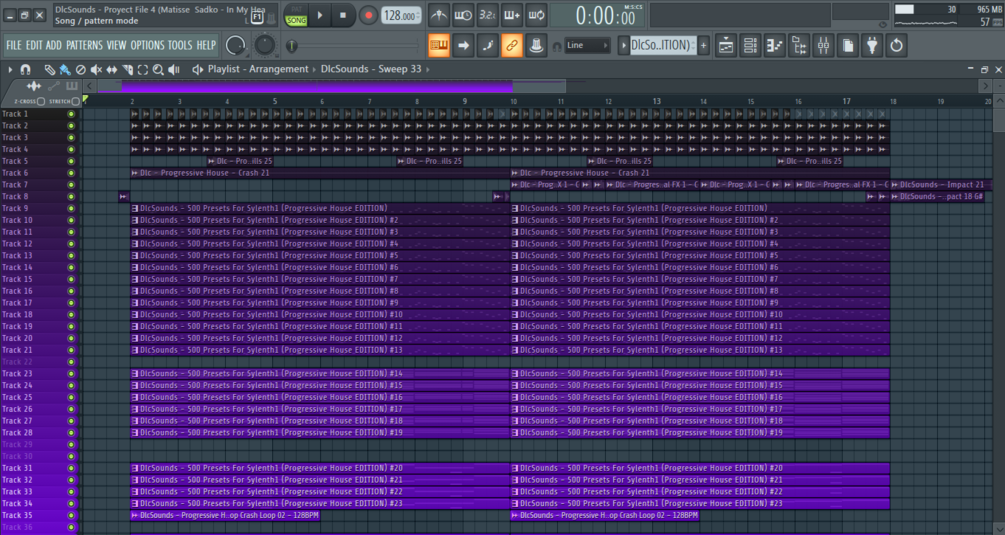Screen dimensions: 1005x535
Task: Open the Playlist view icon
Action: coord(726,45)
